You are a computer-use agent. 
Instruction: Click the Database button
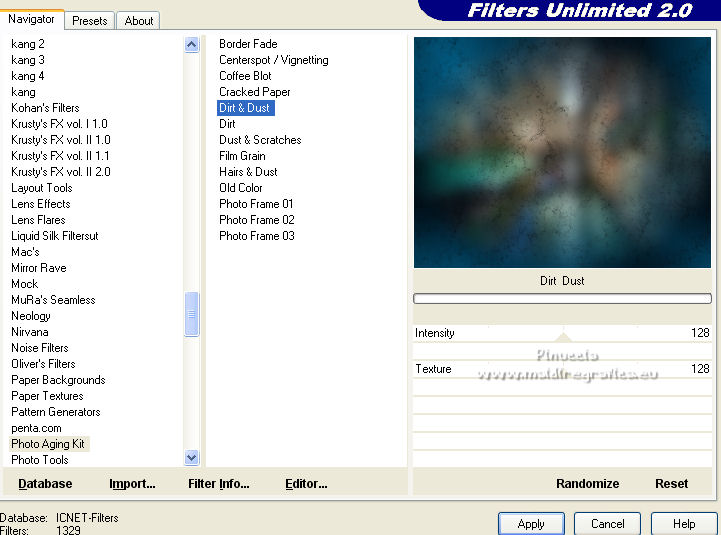45,483
